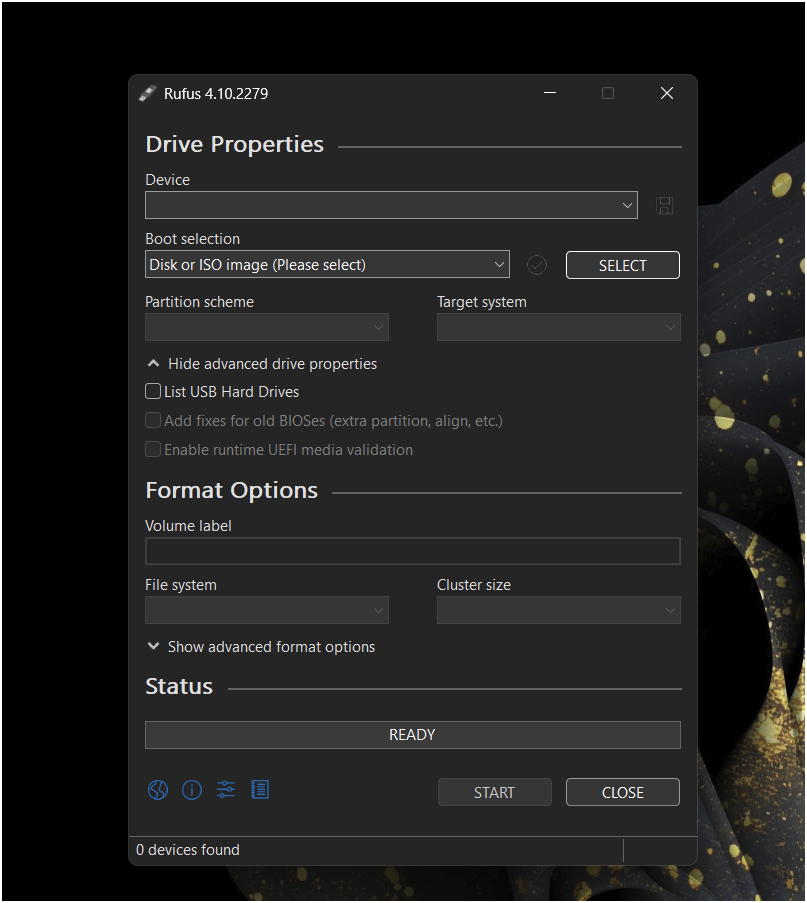Image resolution: width=807 pixels, height=903 pixels.
Task: Click the save-drive floppy disk icon
Action: pyautogui.click(x=665, y=206)
